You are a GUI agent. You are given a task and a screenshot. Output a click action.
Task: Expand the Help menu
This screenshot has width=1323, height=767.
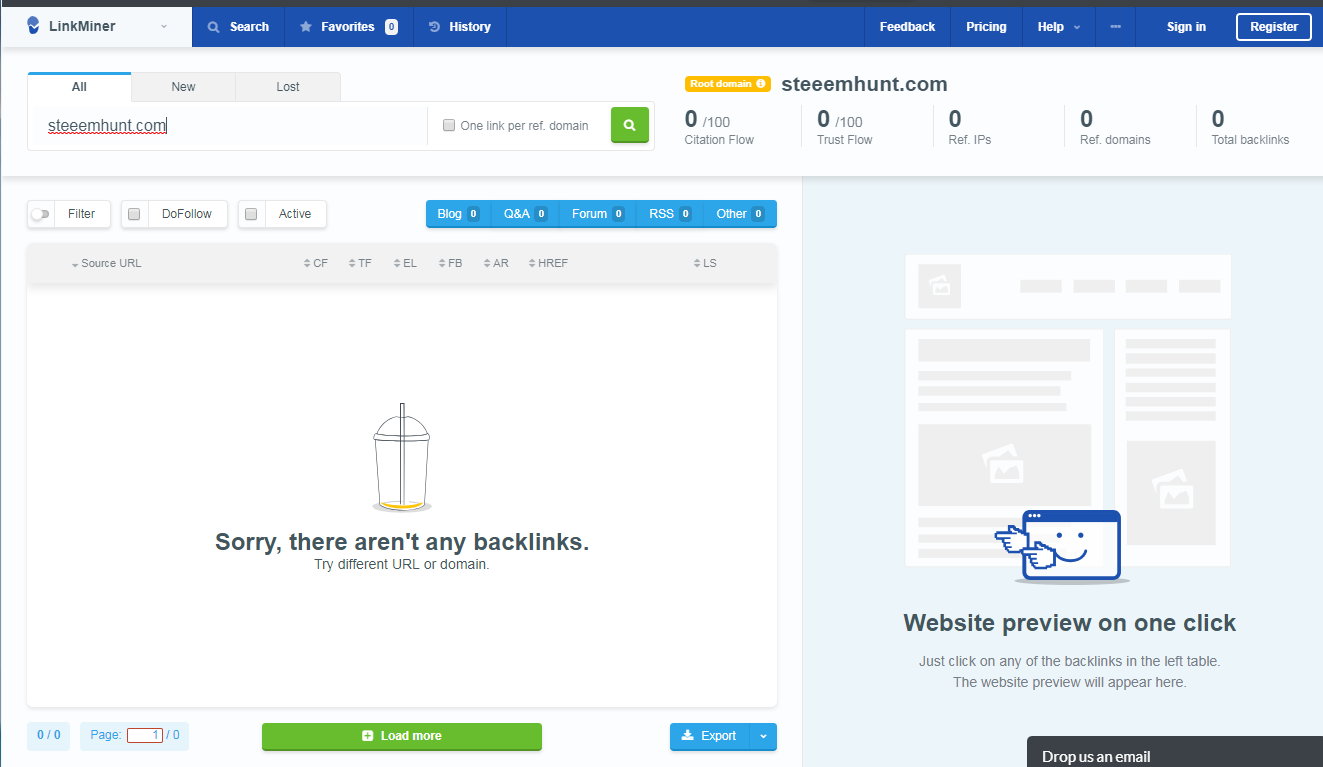pos(1059,27)
